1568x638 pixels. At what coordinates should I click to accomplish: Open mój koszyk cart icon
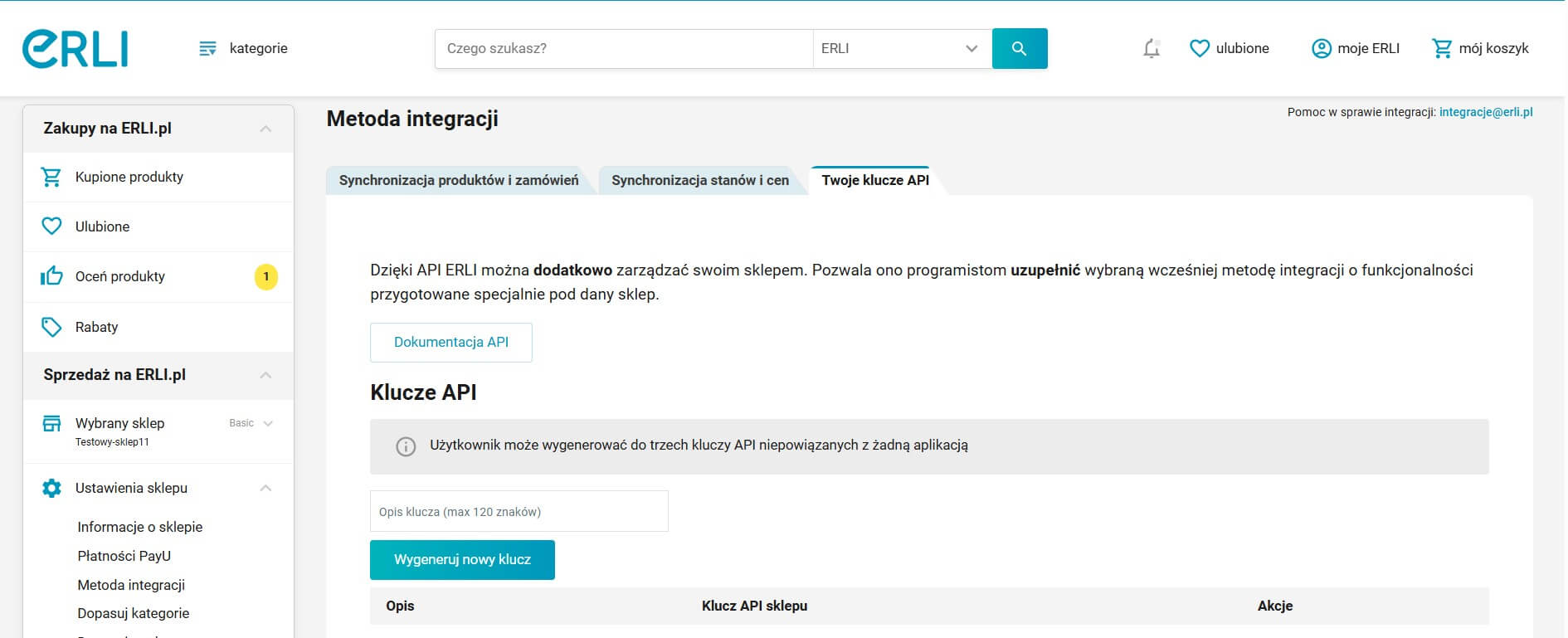1442,49
